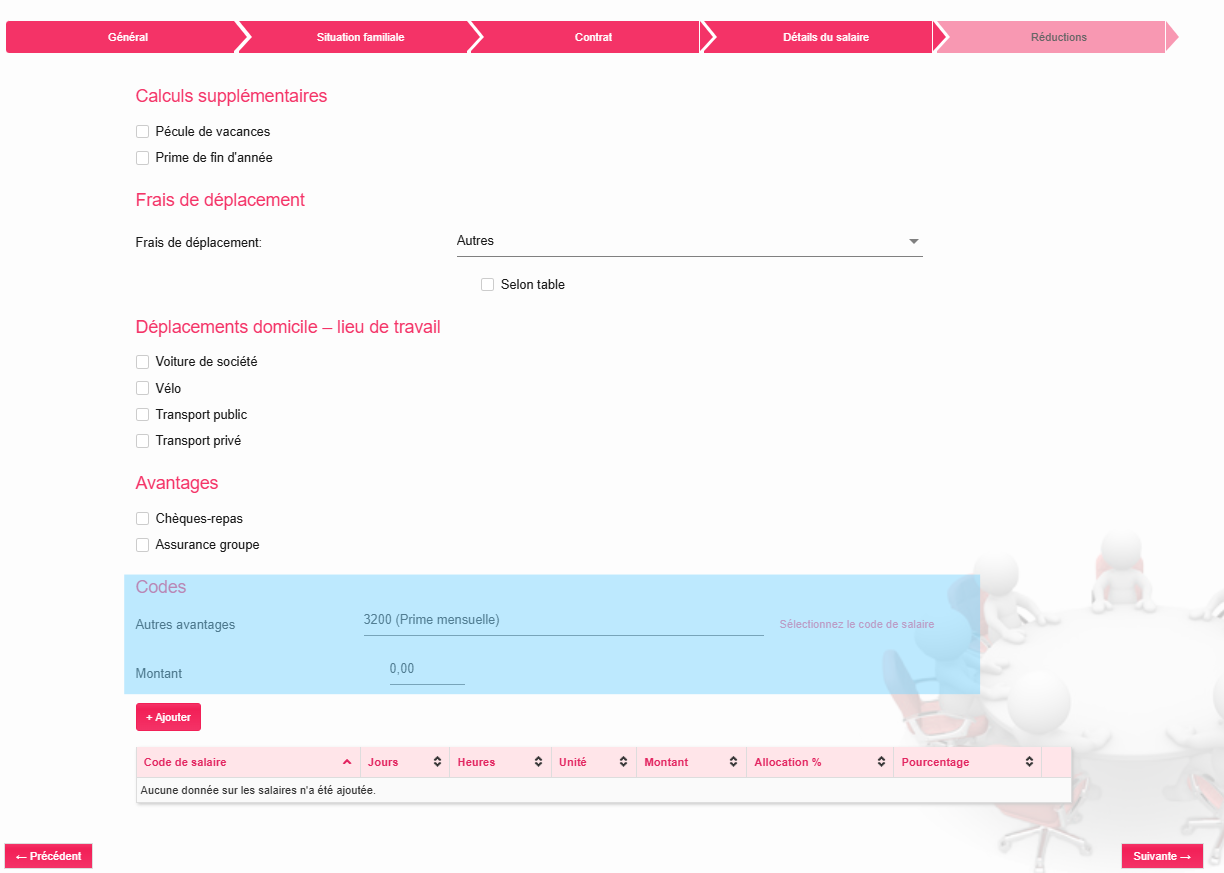Check the Voiture de société option
This screenshot has height=873, width=1224.
pos(143,362)
